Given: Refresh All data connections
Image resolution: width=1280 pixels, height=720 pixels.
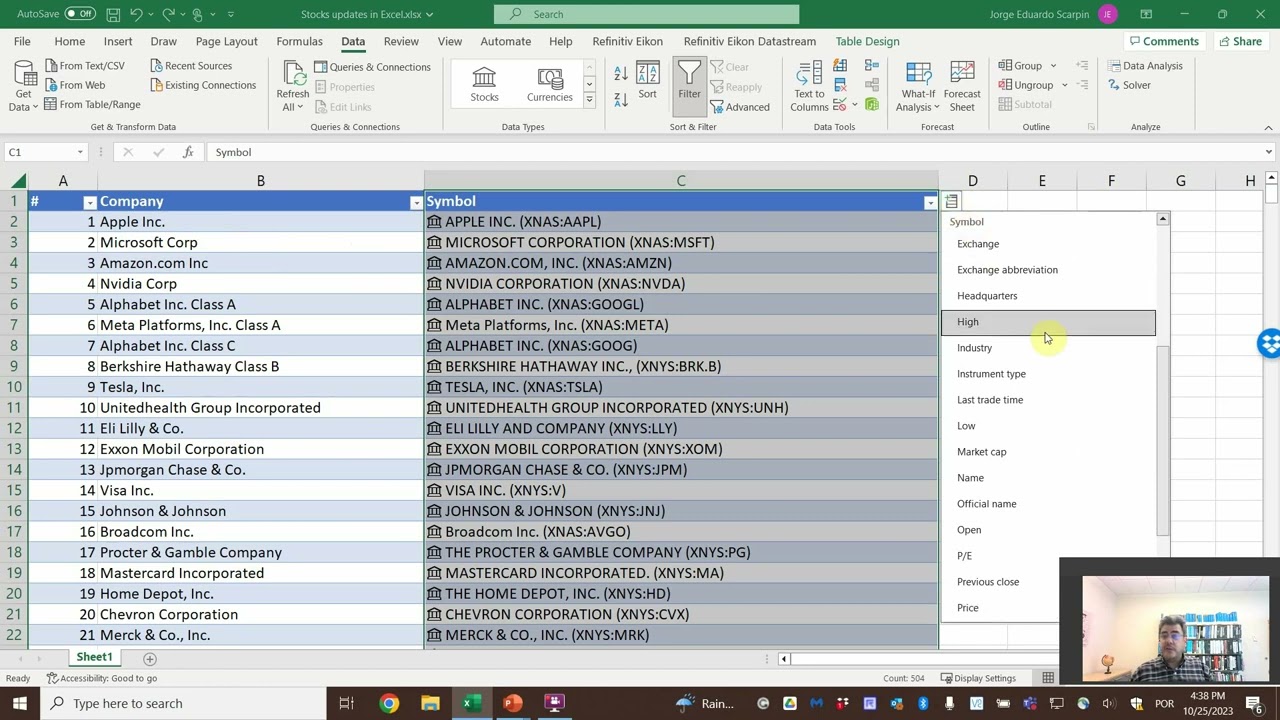Looking at the screenshot, I should coord(293,86).
